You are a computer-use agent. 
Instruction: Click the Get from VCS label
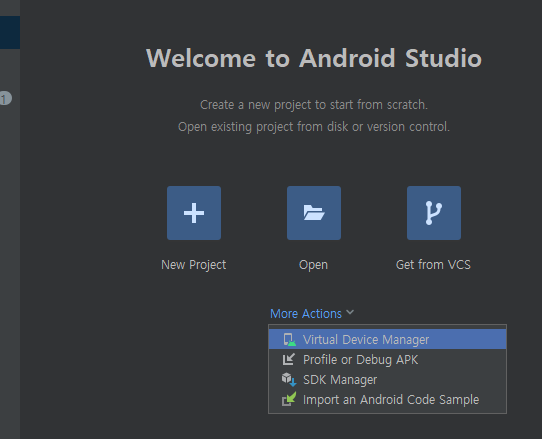[433, 265]
